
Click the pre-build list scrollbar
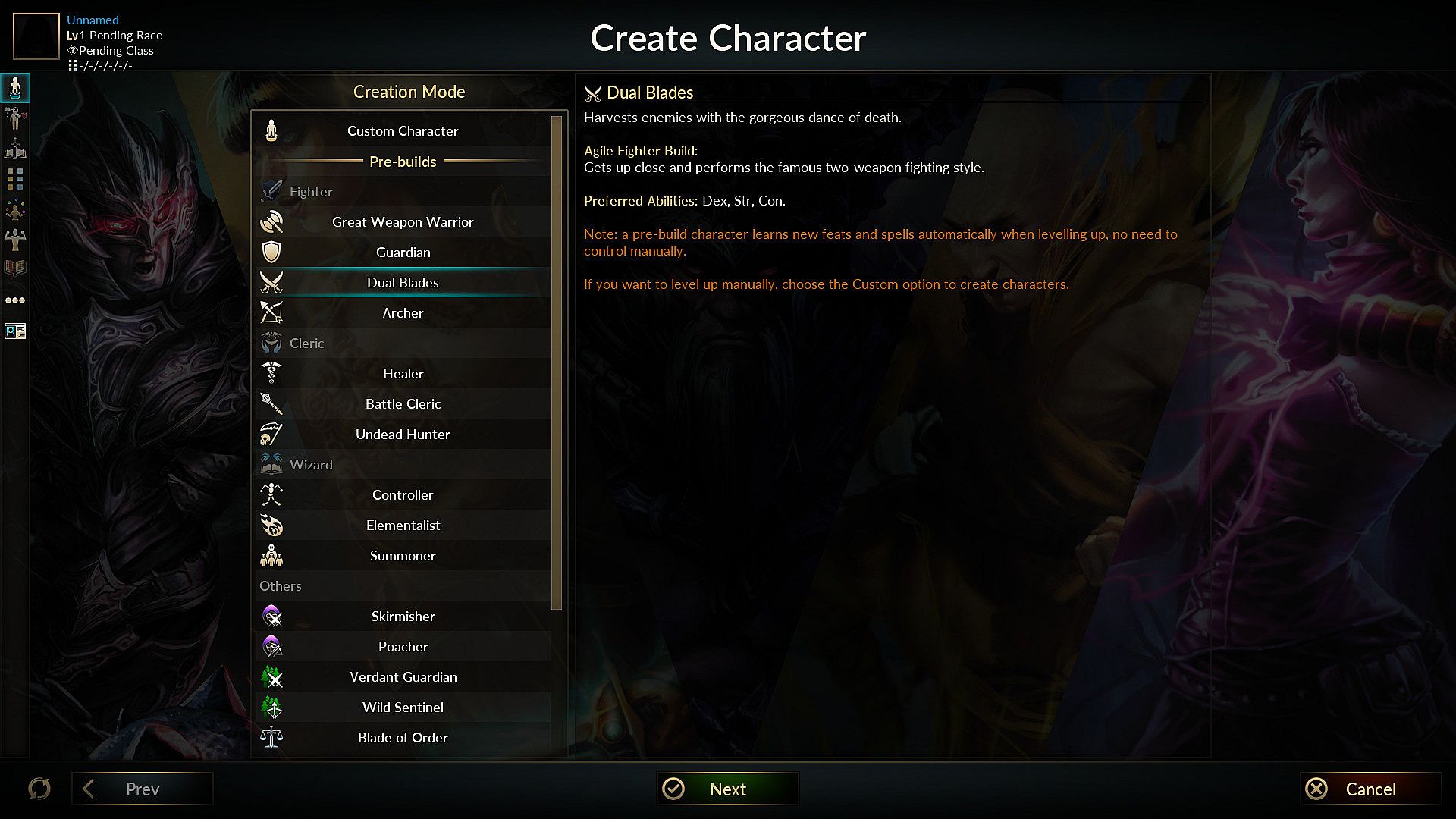[x=557, y=362]
